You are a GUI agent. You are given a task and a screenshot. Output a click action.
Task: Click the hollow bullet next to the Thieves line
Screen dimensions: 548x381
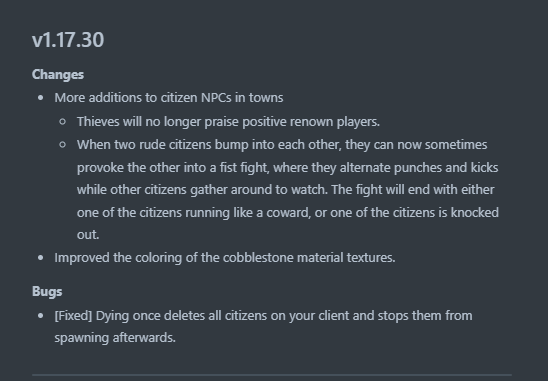pos(63,122)
